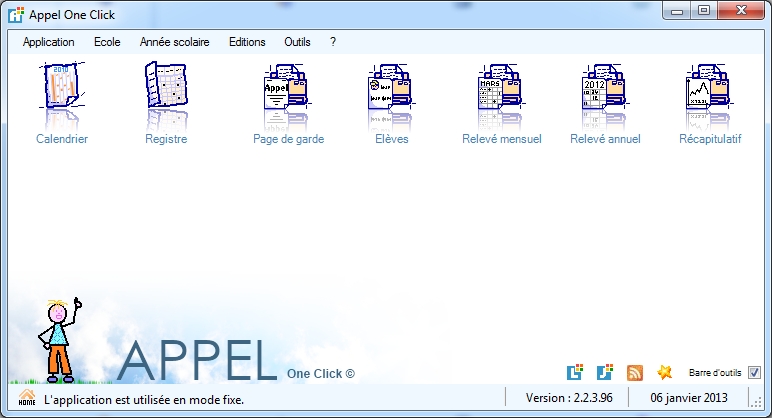Open the Elèves print list icon

(391, 86)
